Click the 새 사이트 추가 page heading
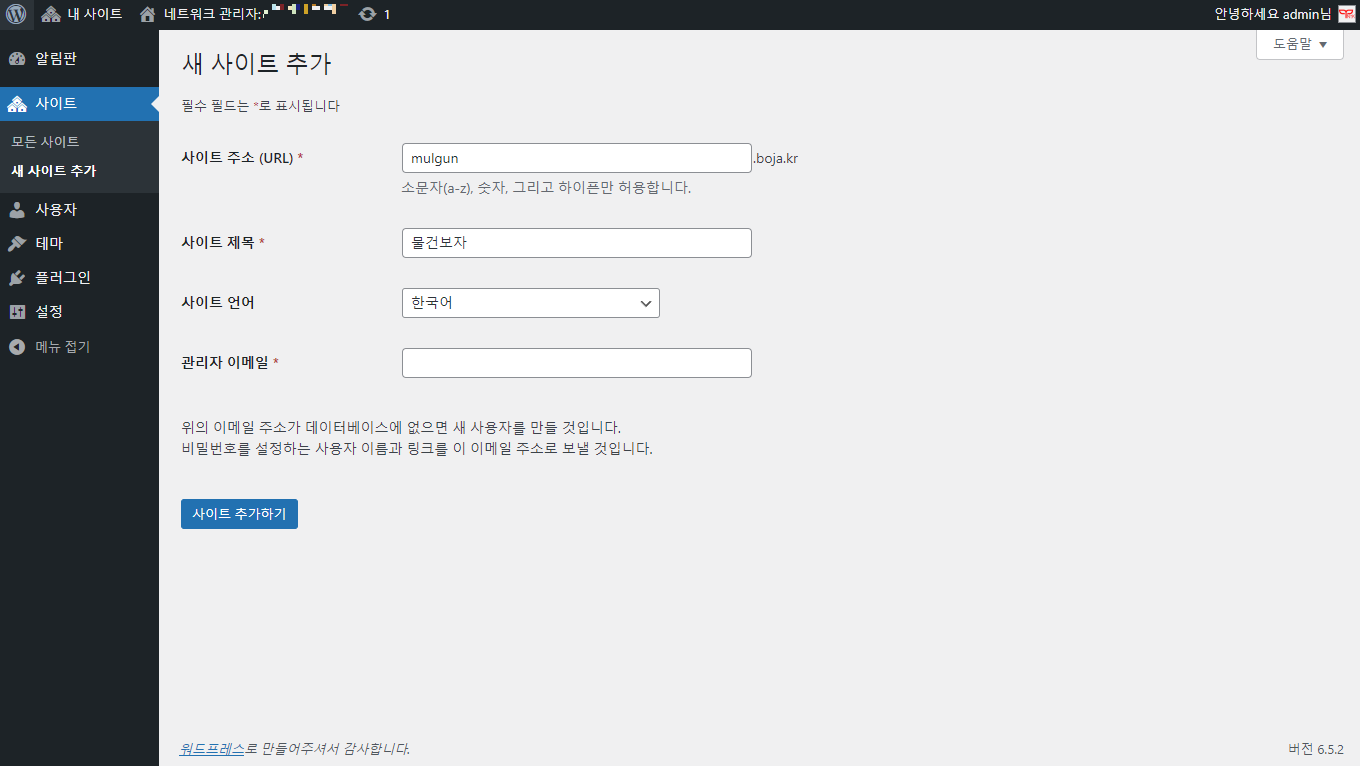 [256, 64]
